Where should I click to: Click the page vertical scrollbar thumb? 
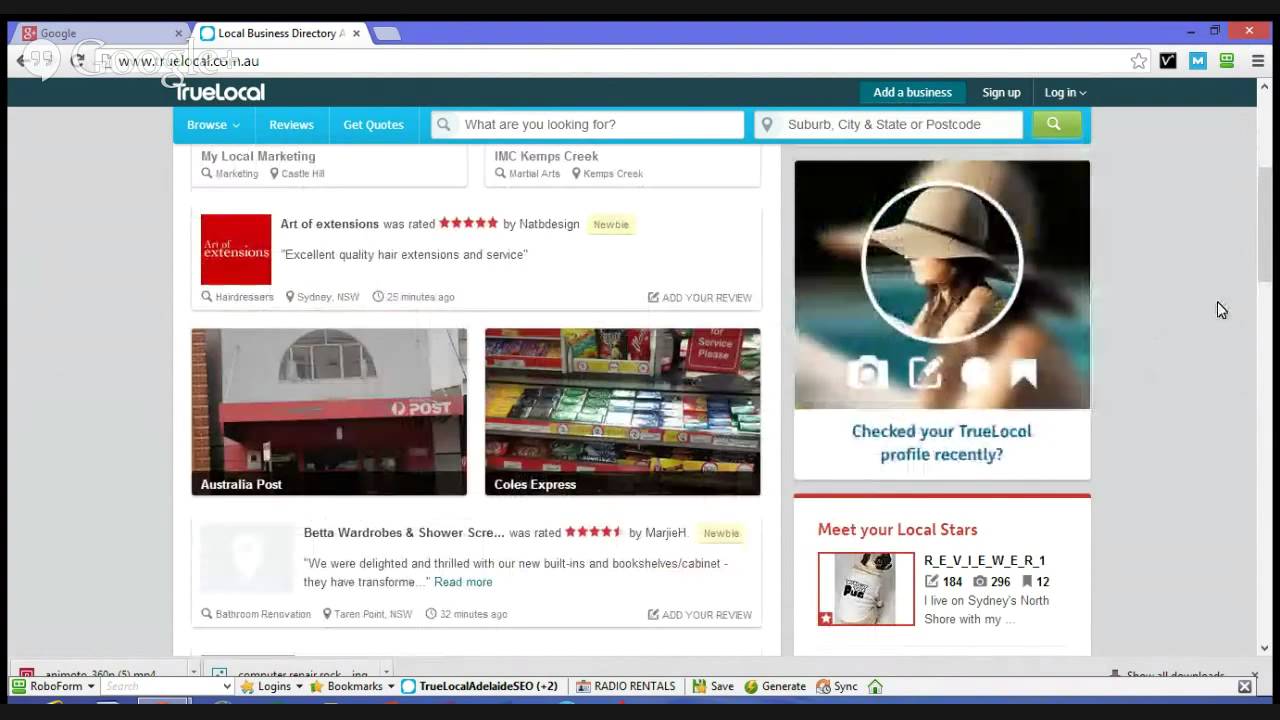pos(1265,225)
